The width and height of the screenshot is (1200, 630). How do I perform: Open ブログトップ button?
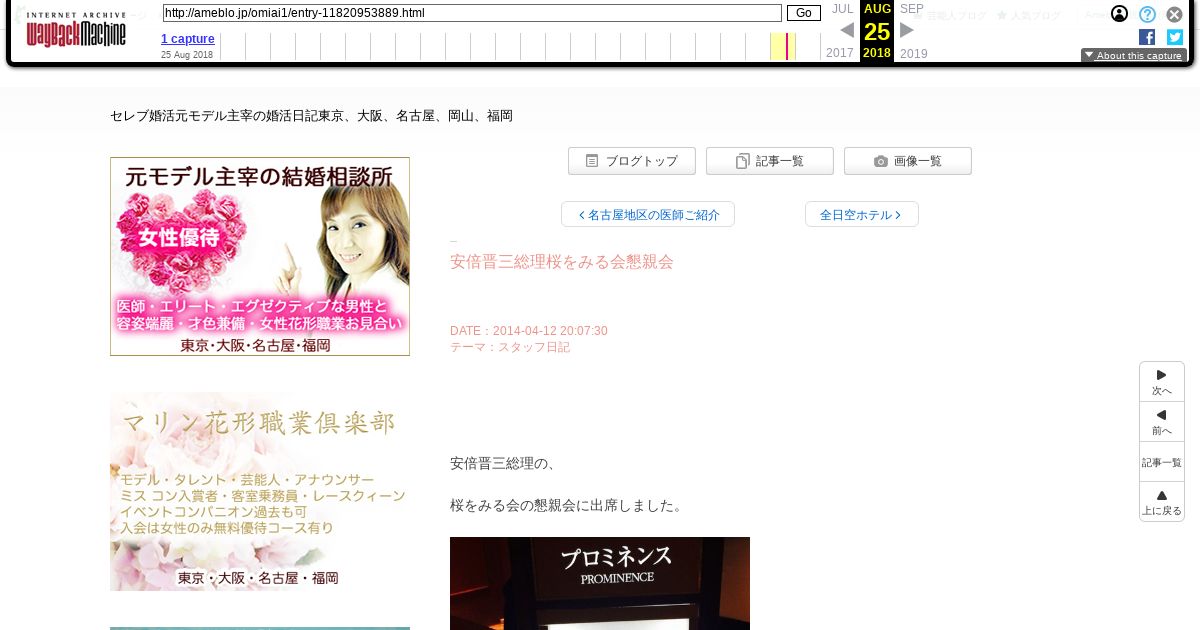coord(632,161)
